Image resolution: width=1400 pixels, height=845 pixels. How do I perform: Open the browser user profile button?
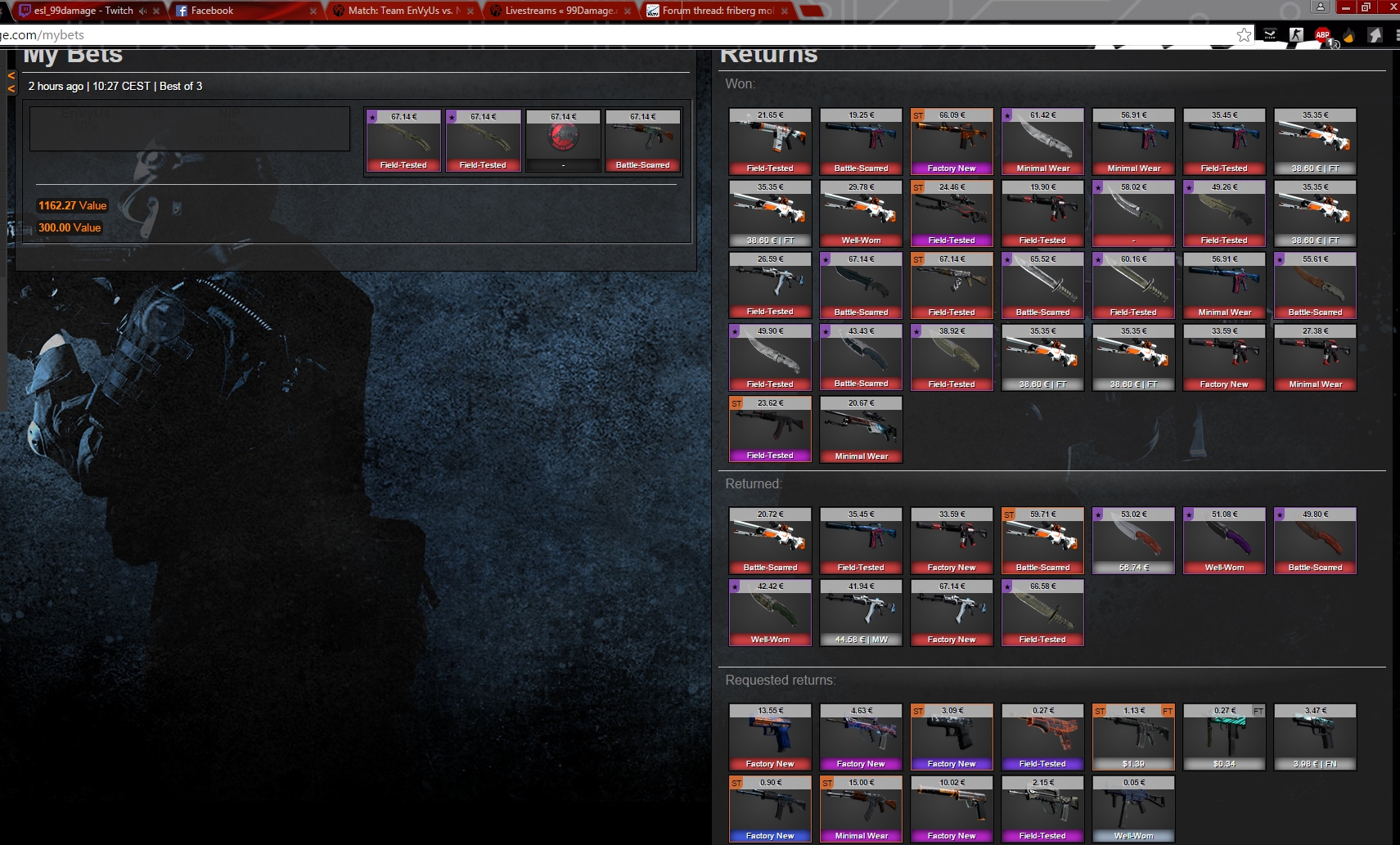pos(1320,7)
